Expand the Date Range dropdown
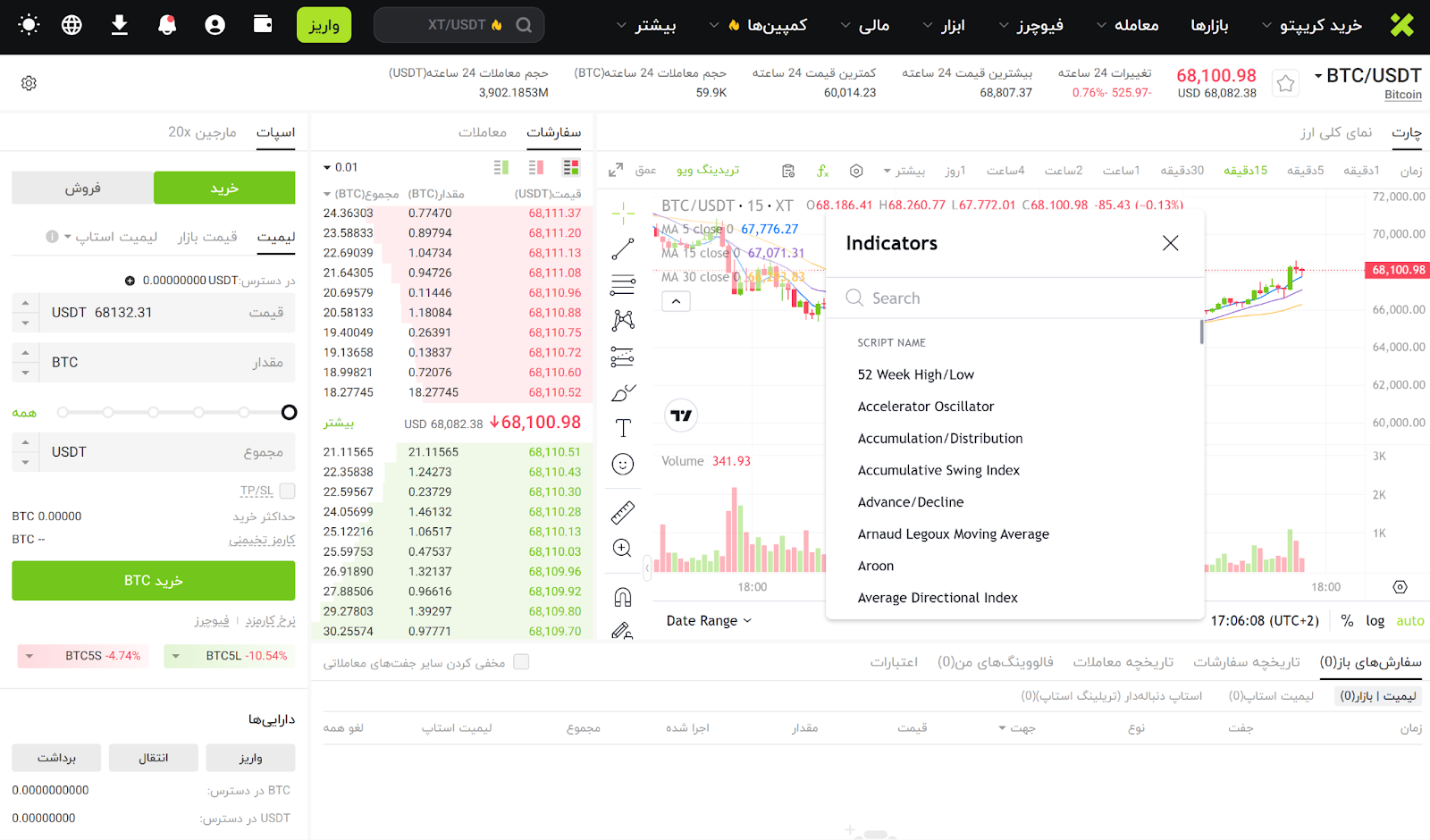 point(709,620)
